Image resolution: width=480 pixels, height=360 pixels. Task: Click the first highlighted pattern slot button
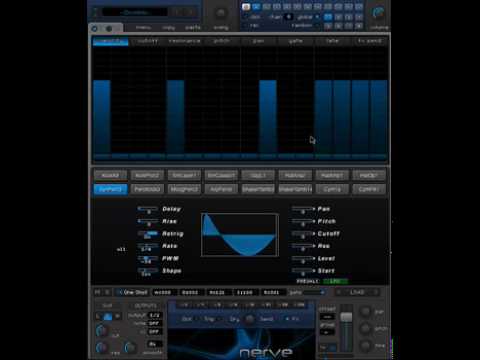(246, 6)
